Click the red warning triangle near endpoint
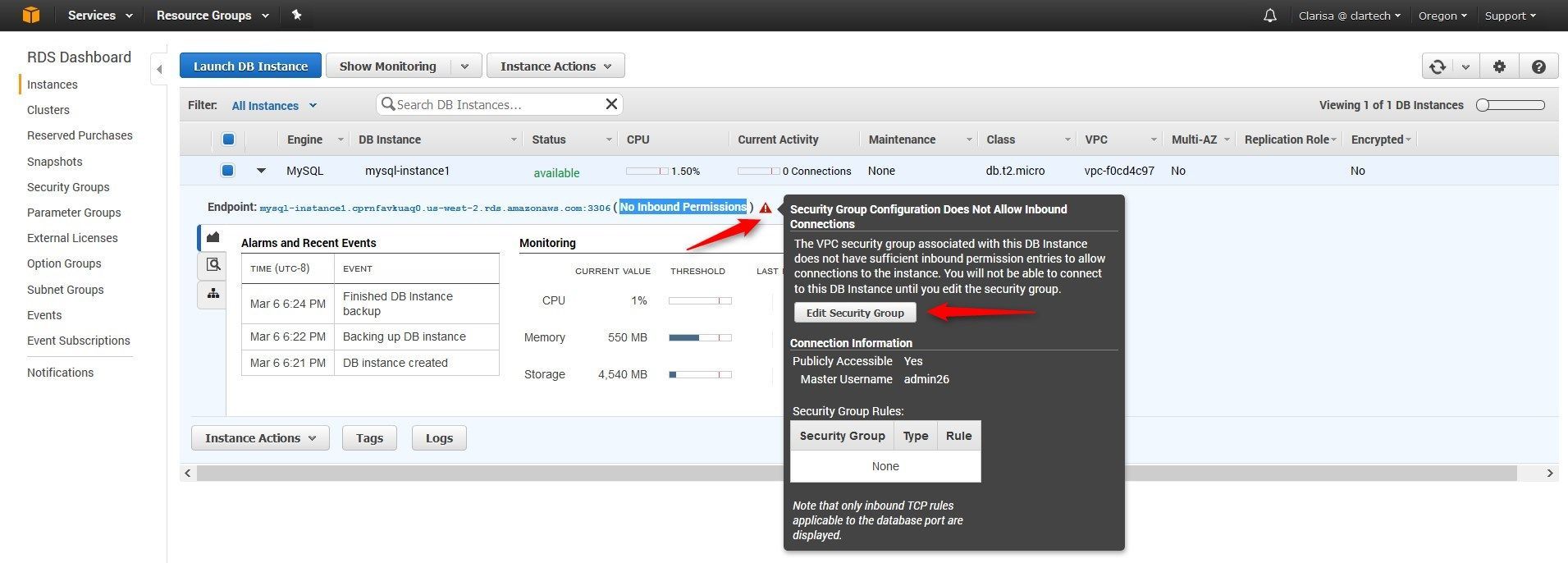 click(766, 208)
